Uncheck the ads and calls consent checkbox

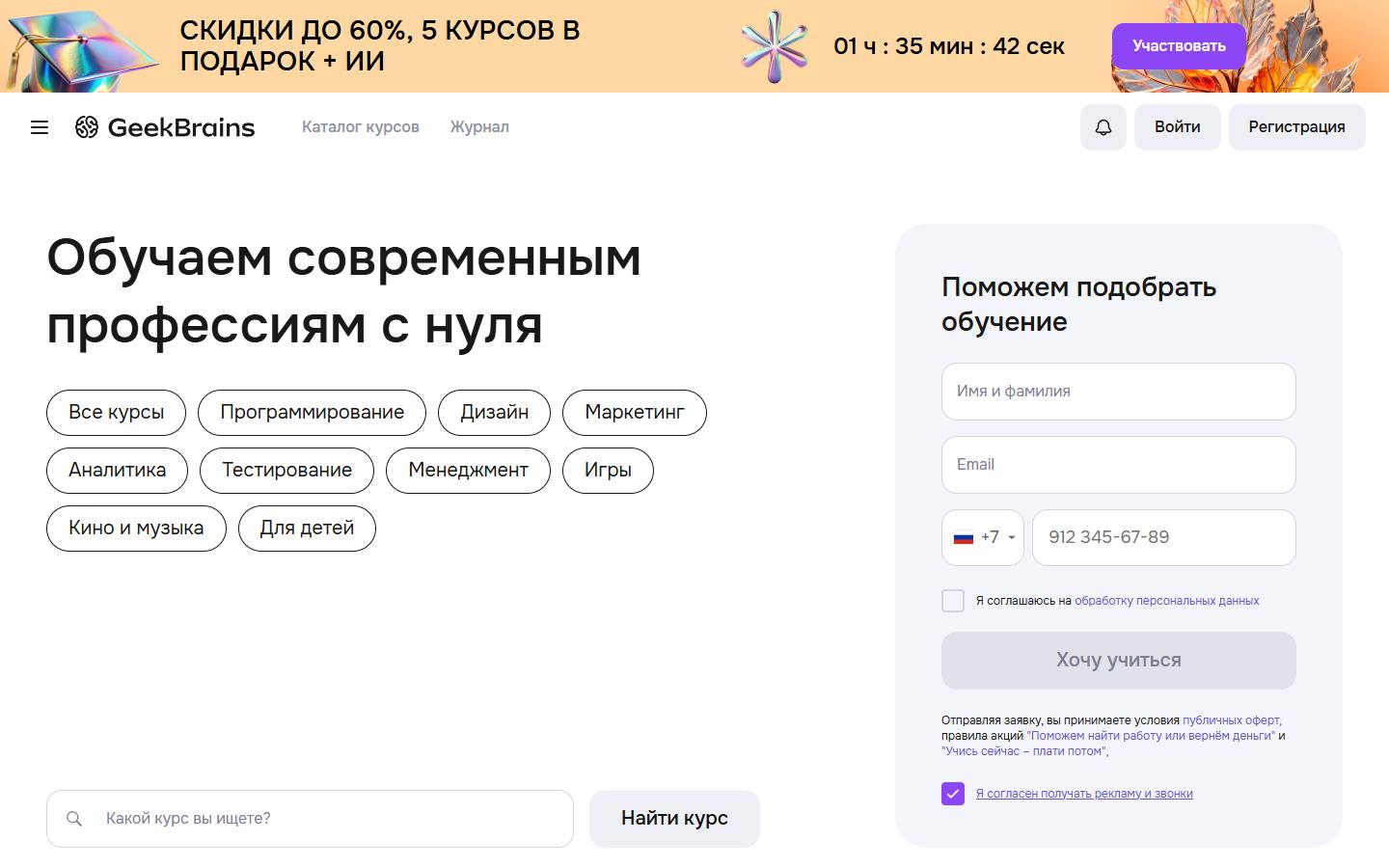(x=953, y=794)
